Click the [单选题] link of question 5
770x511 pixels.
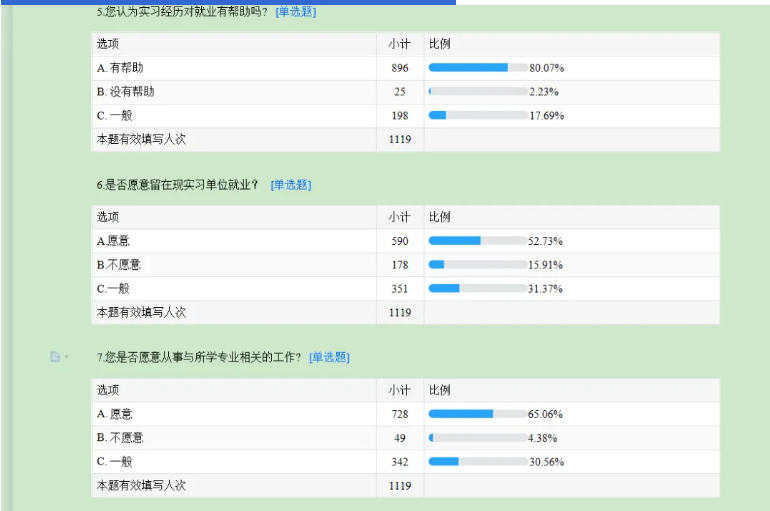[x=295, y=12]
